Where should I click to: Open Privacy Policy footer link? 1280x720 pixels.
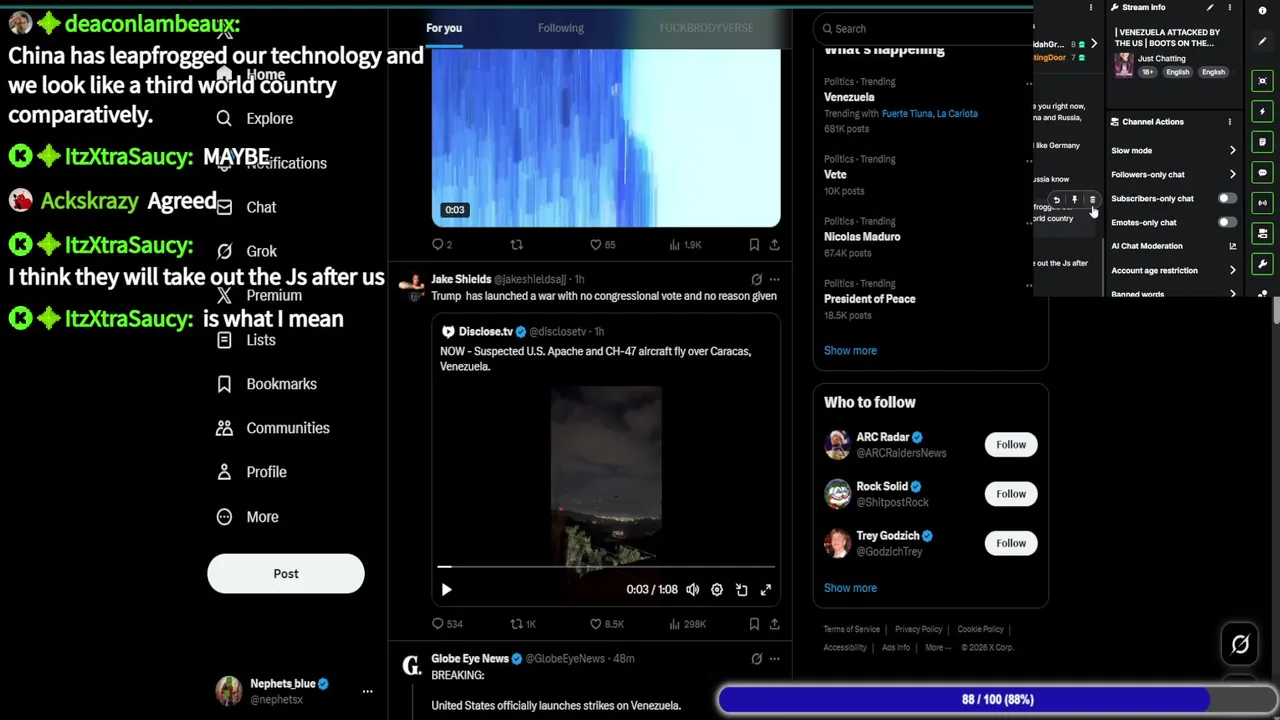click(919, 629)
